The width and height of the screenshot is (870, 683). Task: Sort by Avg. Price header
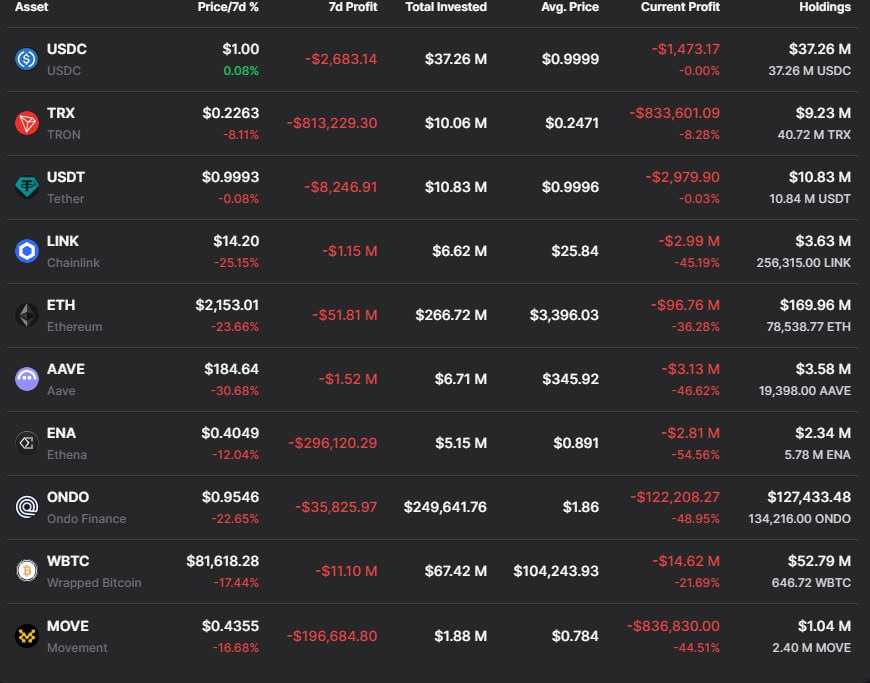click(x=570, y=7)
